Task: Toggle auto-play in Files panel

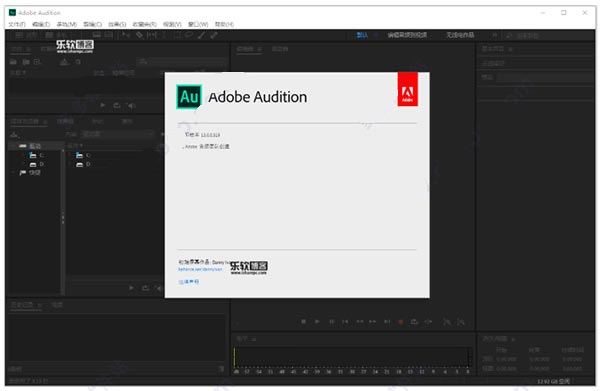Action: click(x=132, y=105)
